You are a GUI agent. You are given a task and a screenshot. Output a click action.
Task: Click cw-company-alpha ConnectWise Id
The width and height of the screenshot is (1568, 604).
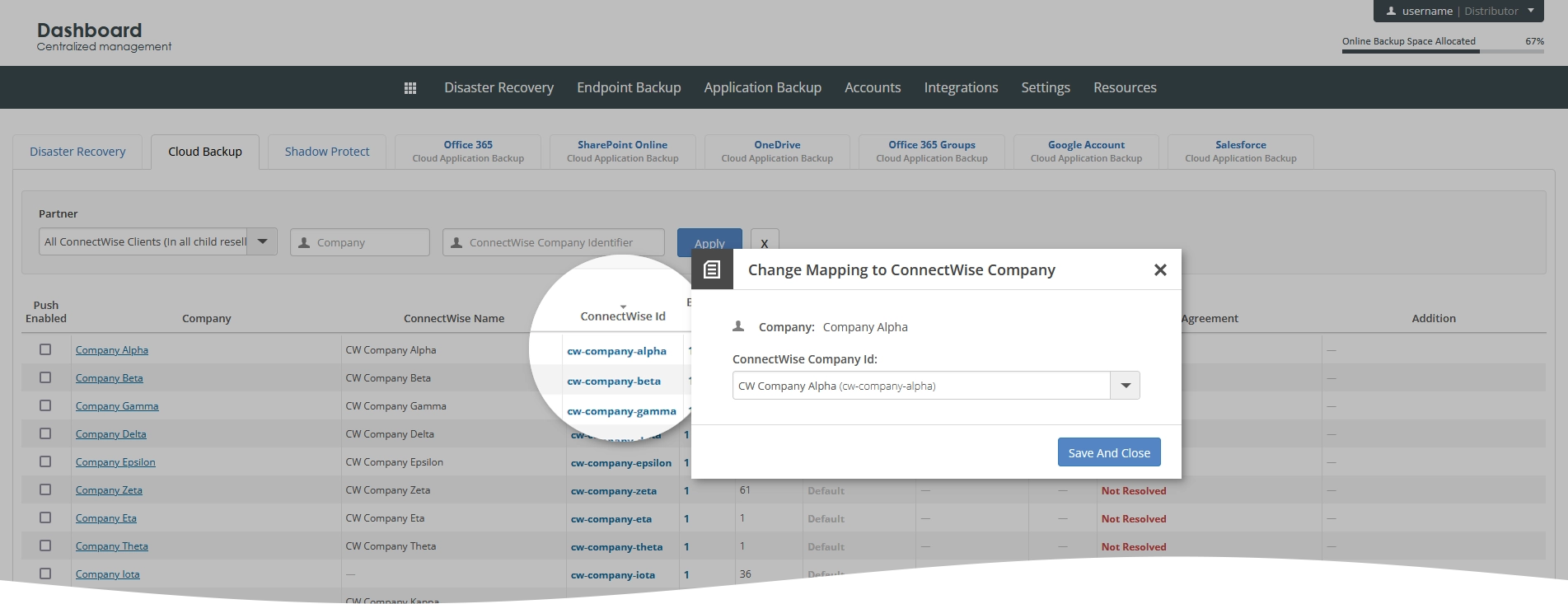[x=616, y=351]
